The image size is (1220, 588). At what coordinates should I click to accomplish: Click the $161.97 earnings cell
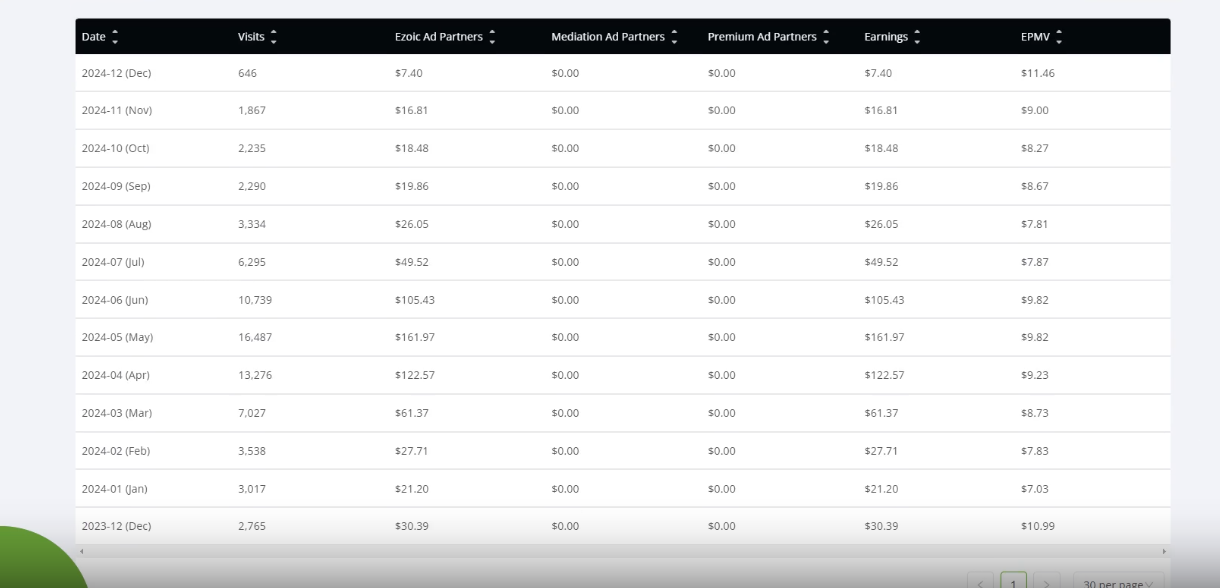pyautogui.click(x=884, y=337)
